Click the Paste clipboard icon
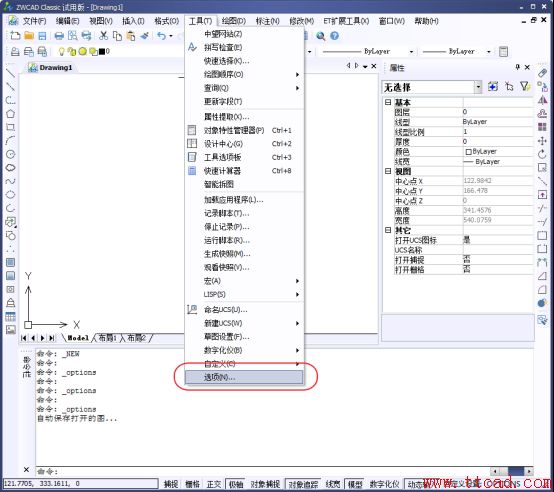554x492 pixels. click(131, 36)
